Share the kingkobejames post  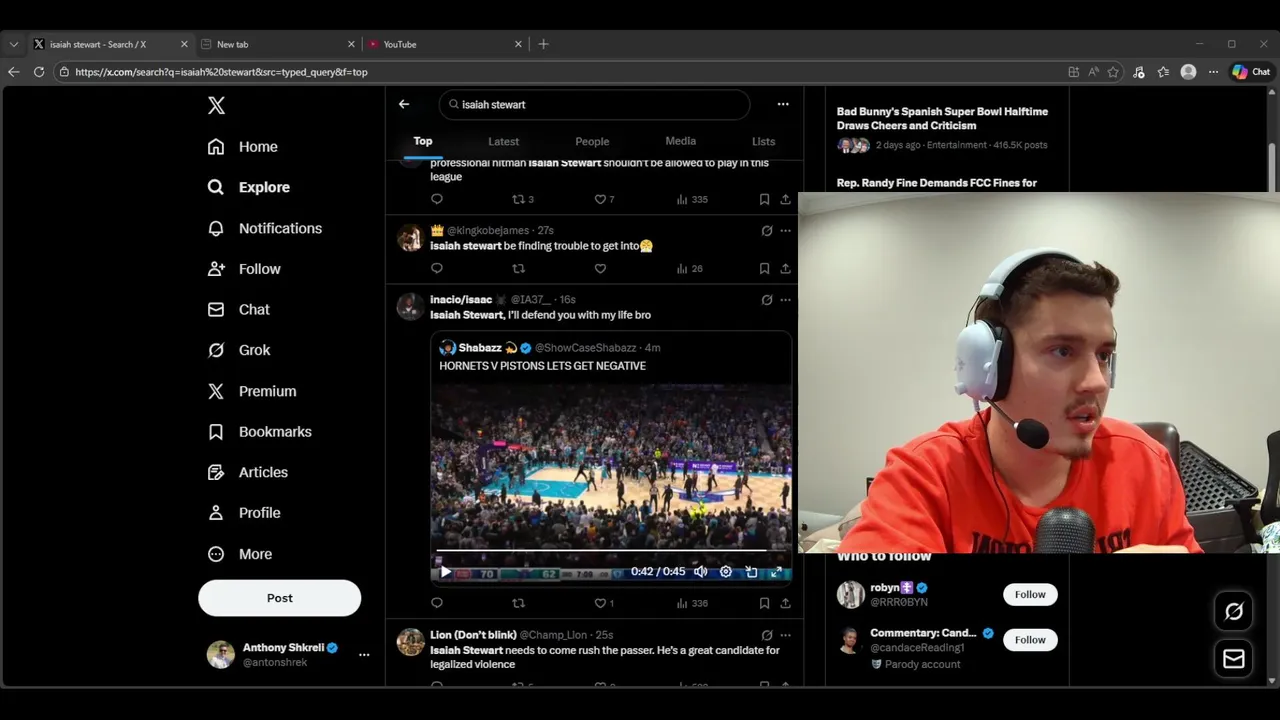[x=786, y=268]
